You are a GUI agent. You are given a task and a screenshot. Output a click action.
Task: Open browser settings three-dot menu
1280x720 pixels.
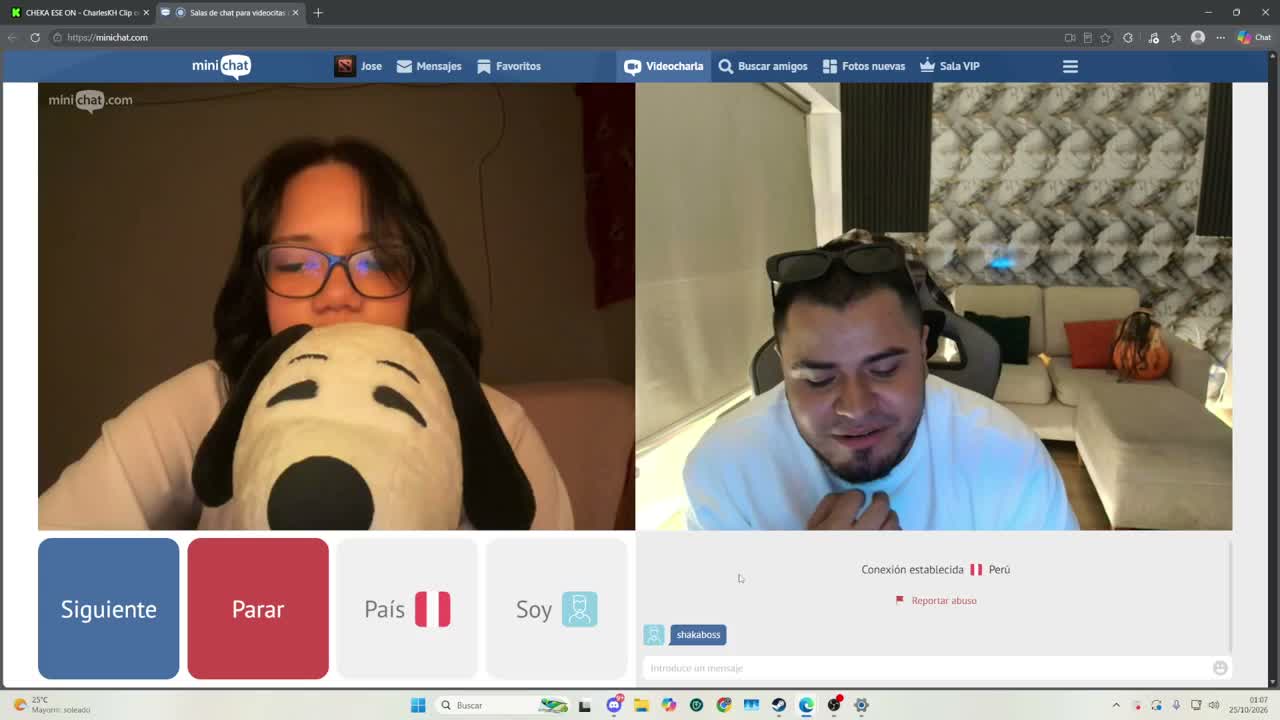click(1220, 37)
